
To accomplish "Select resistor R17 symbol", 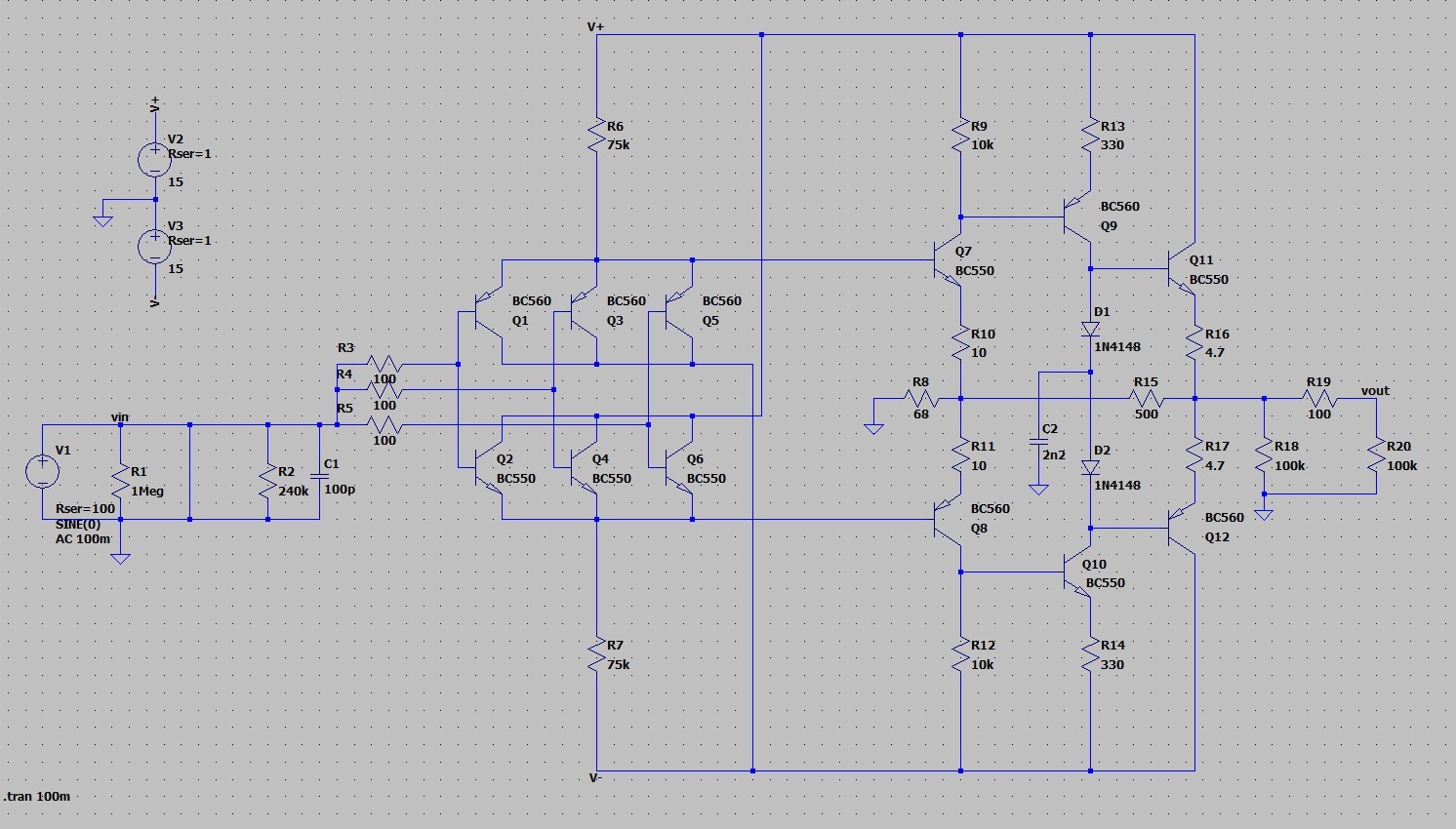I will tap(1194, 456).
